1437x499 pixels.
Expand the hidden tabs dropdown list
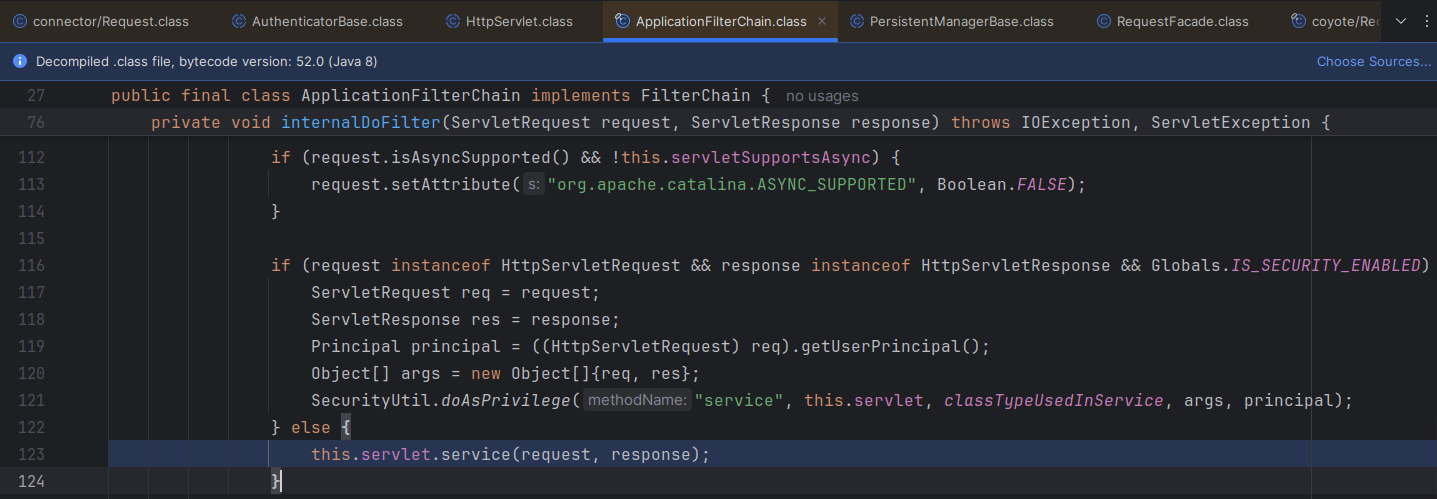point(1399,21)
